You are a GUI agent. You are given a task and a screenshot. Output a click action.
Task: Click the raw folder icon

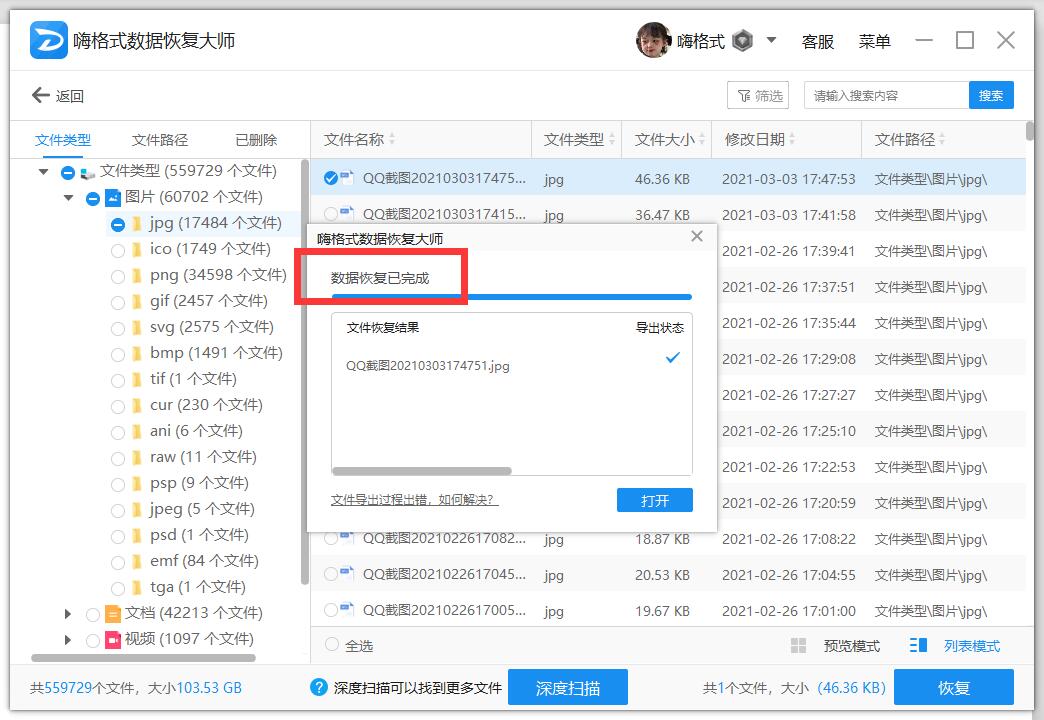136,458
